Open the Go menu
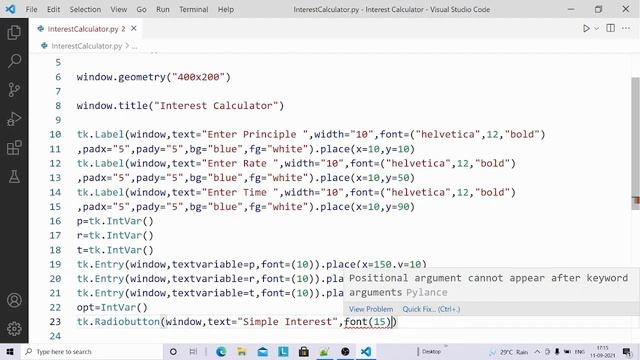Image resolution: width=640 pixels, height=360 pixels. pos(141,9)
